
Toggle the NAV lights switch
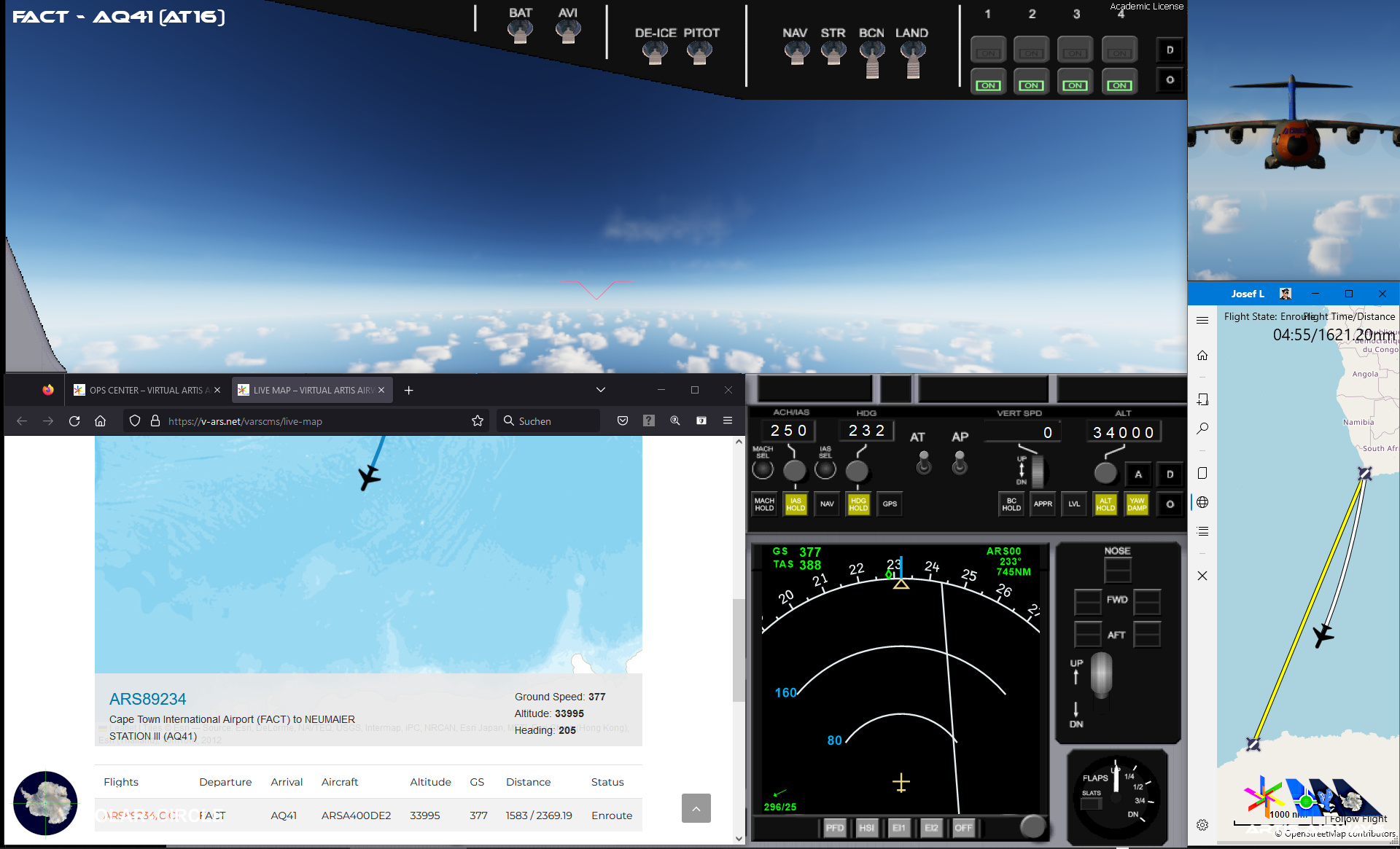(796, 52)
